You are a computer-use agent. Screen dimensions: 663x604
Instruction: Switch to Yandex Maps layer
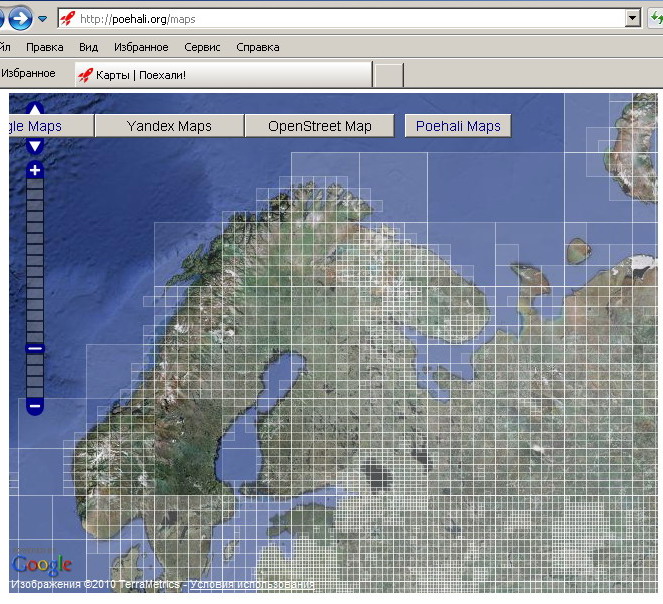(169, 126)
